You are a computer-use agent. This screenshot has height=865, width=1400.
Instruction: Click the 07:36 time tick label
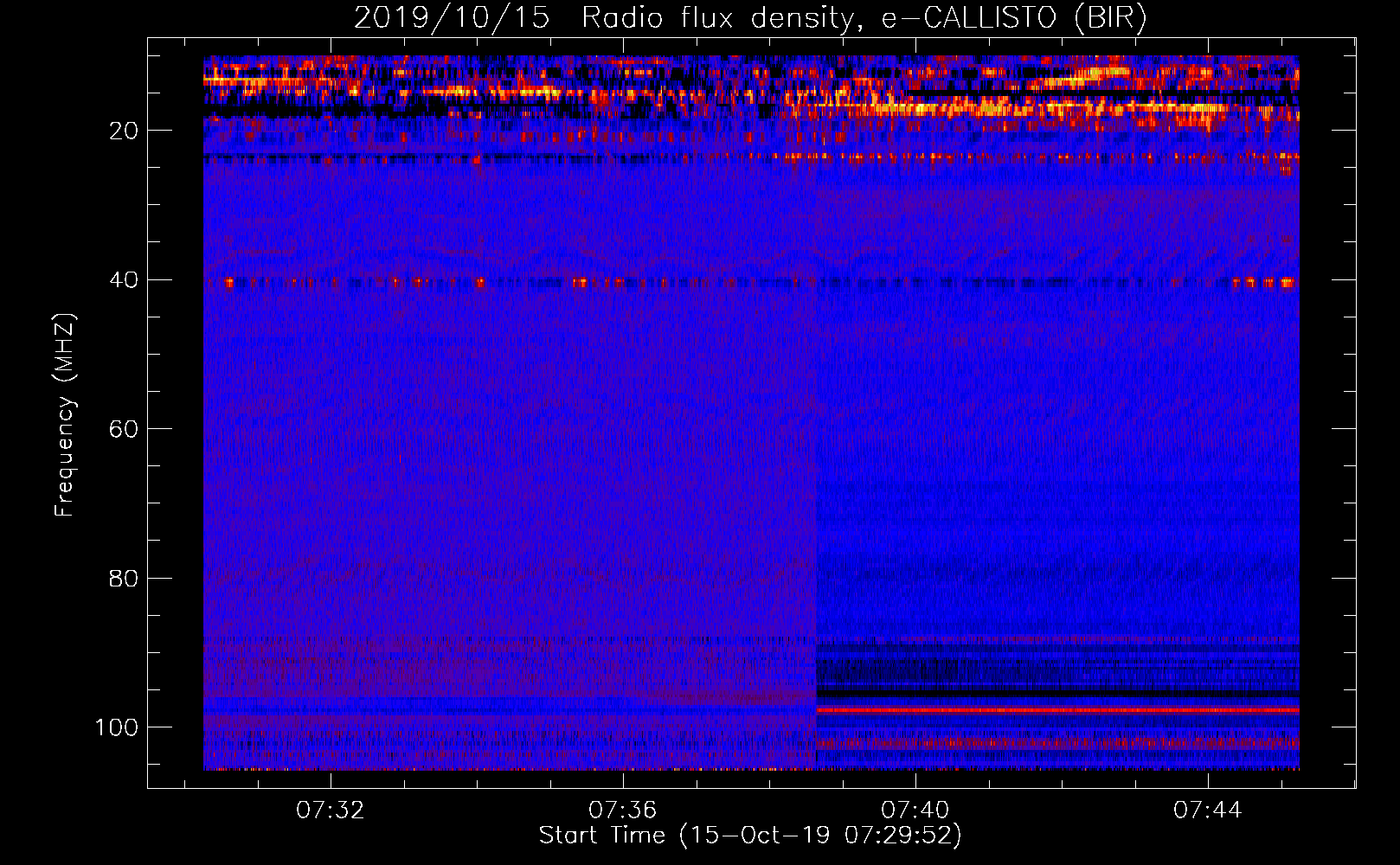(623, 810)
